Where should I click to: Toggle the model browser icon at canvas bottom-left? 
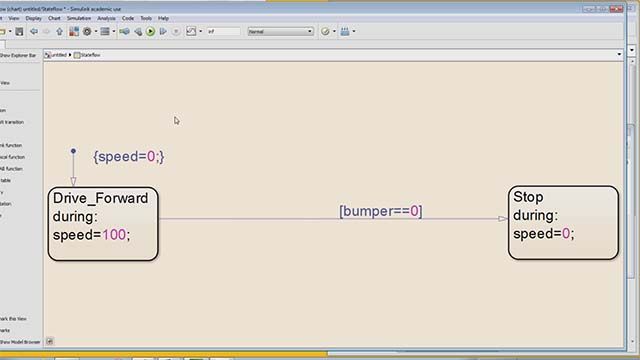pyautogui.click(x=49, y=341)
